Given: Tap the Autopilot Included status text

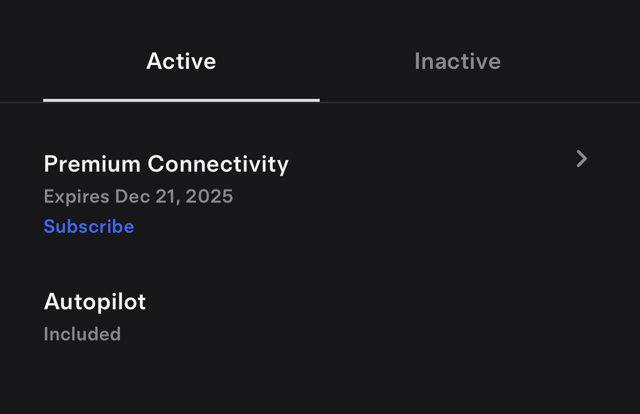Looking at the screenshot, I should point(82,334).
